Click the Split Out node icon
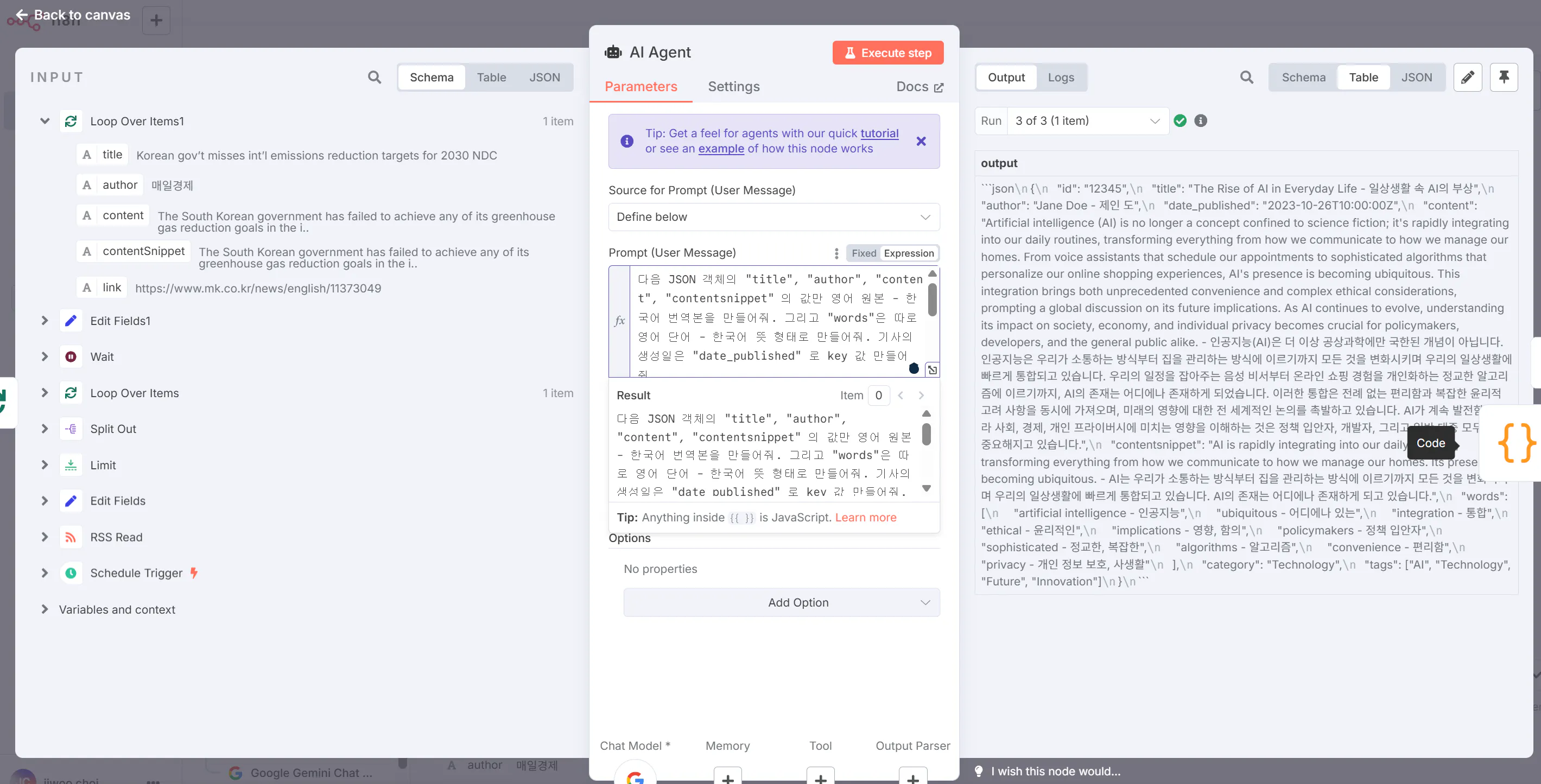Image resolution: width=1541 pixels, height=784 pixels. coord(71,429)
